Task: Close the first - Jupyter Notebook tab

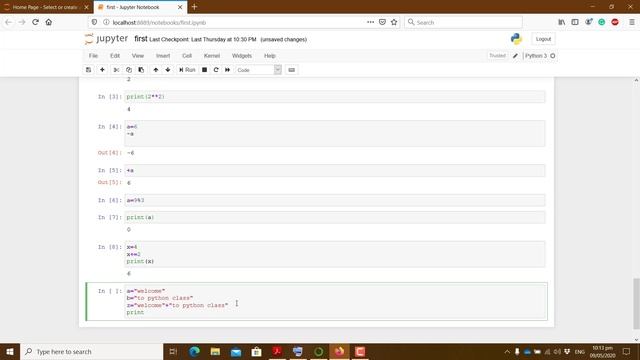Action: point(180,7)
